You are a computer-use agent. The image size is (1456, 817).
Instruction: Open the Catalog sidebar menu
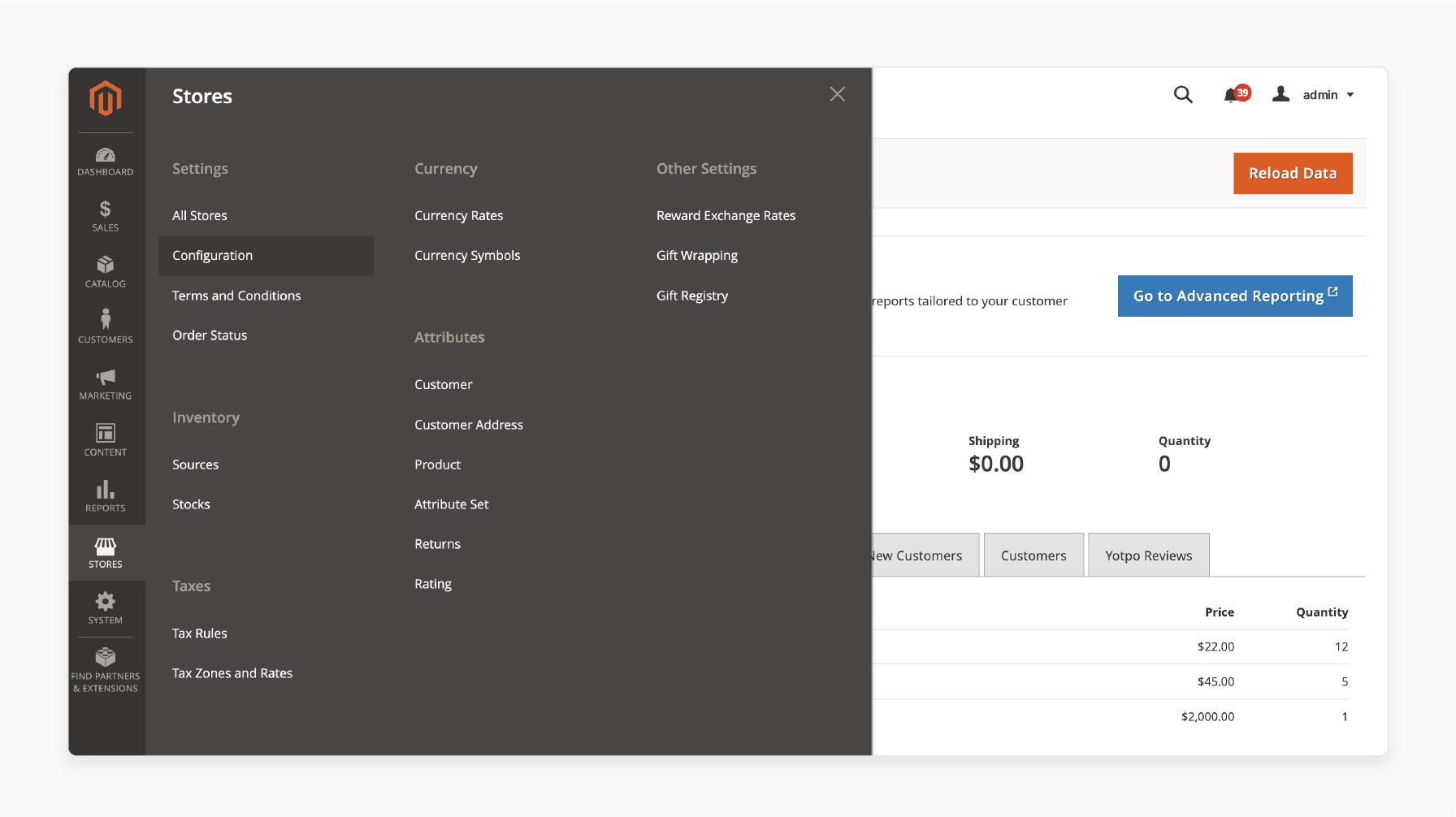coord(106,272)
